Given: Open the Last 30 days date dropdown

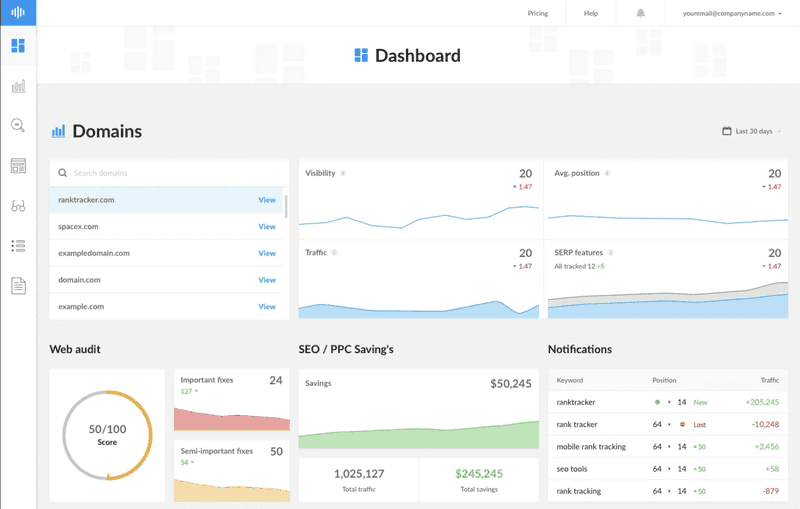Looking at the screenshot, I should click(x=752, y=131).
